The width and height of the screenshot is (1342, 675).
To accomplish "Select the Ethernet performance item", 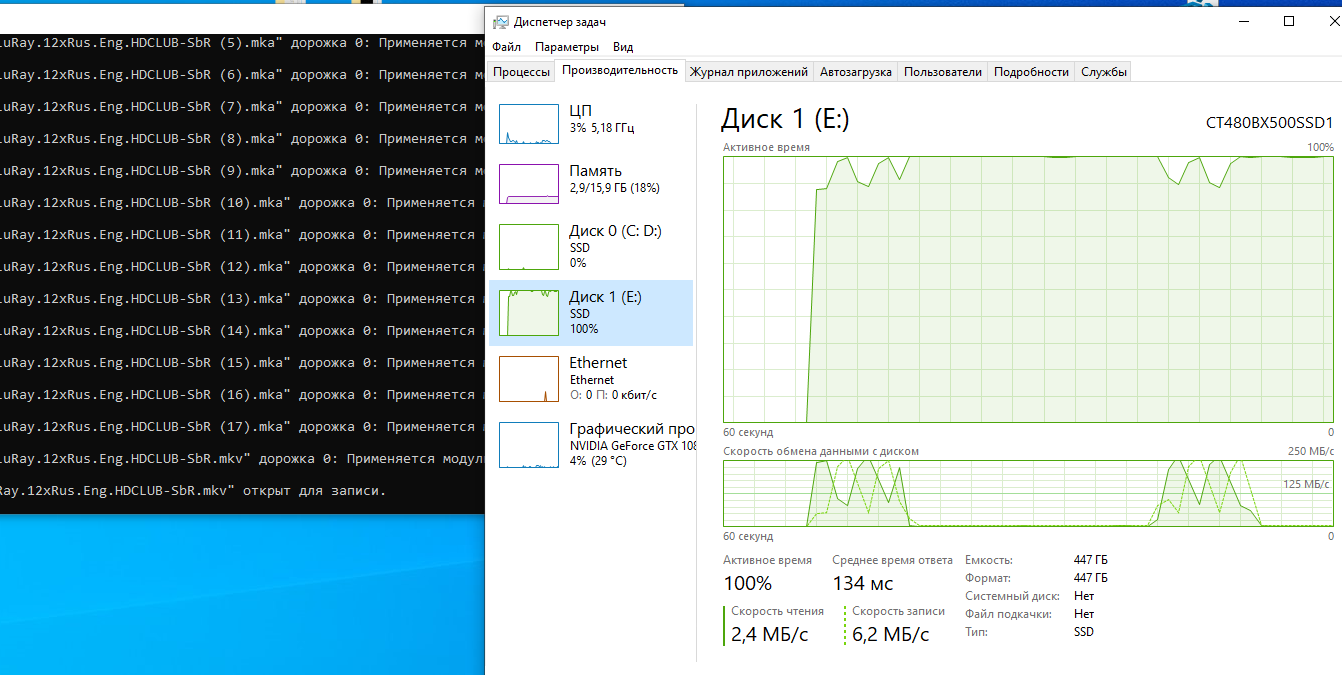I will click(591, 379).
